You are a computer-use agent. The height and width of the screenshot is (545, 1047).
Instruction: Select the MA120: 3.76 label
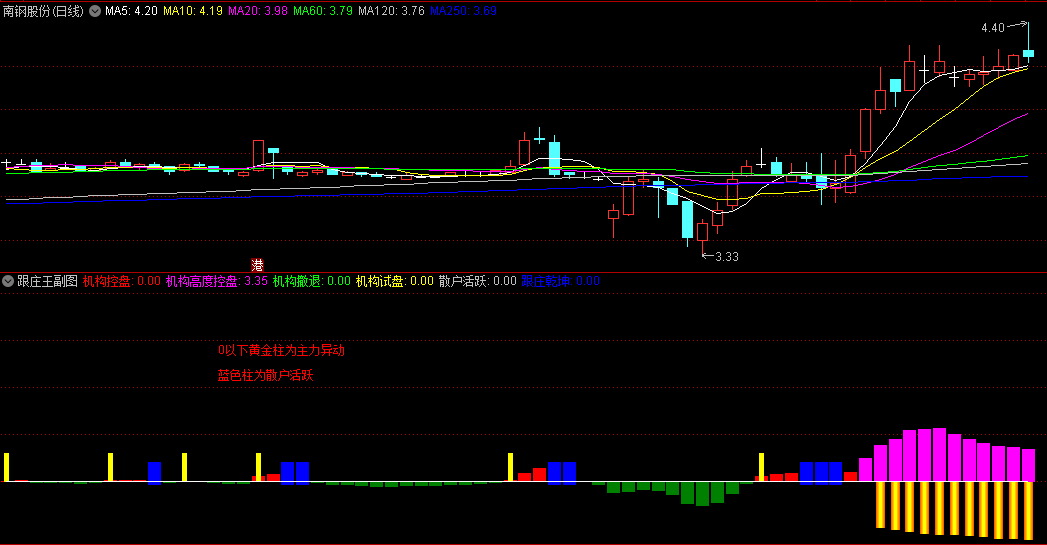(391, 11)
